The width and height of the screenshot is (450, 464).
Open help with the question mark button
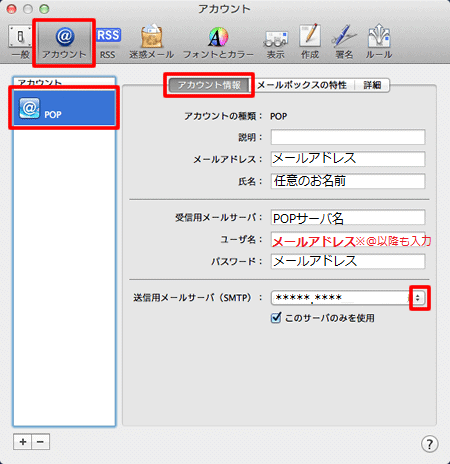430,444
